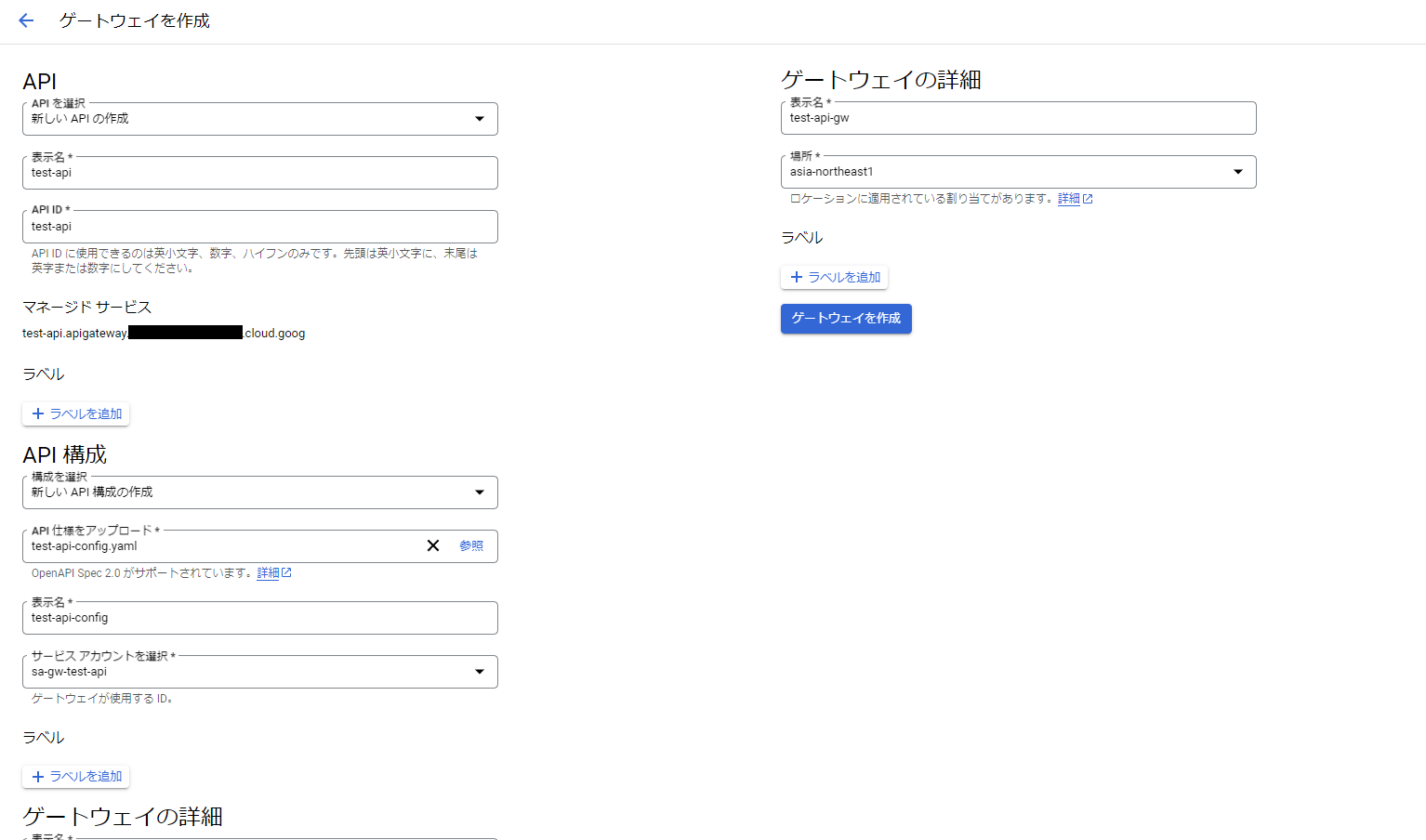This screenshot has height=840, width=1426.
Task: Click the API 表示名 field with test-api
Action: (x=260, y=173)
